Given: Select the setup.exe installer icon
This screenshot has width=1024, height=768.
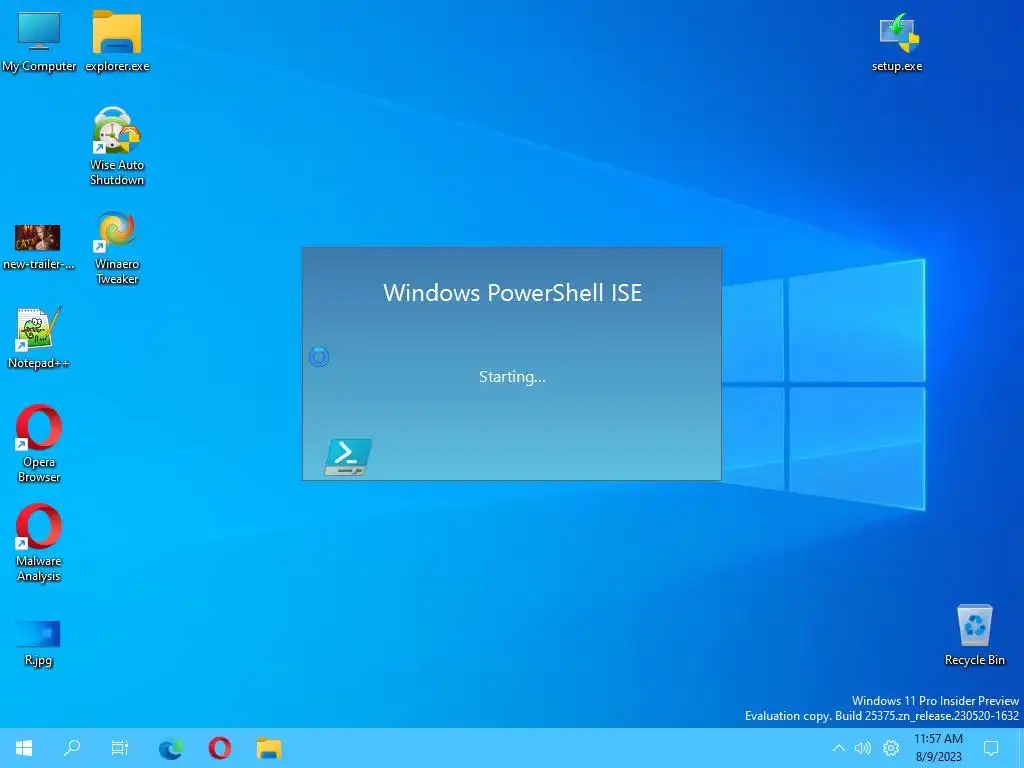Looking at the screenshot, I should click(x=897, y=42).
